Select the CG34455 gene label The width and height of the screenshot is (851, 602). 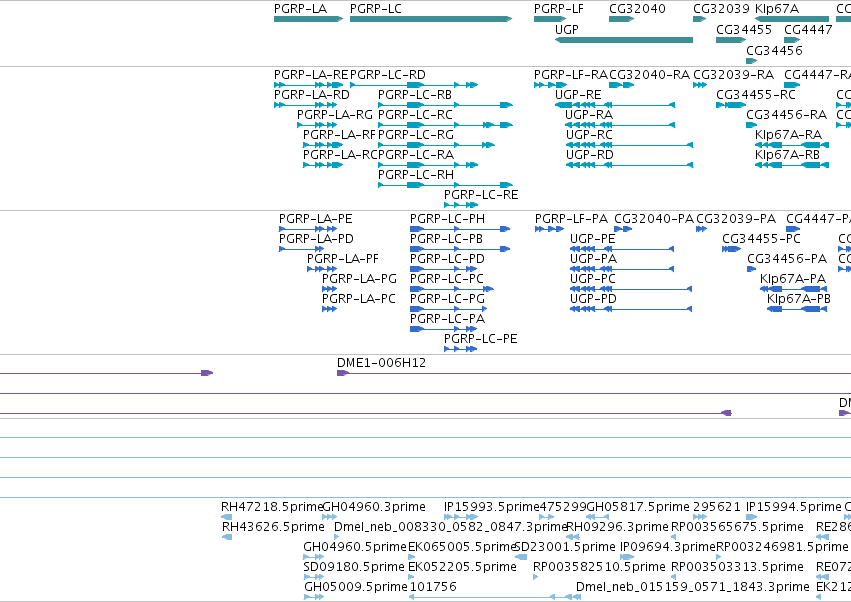(x=744, y=29)
